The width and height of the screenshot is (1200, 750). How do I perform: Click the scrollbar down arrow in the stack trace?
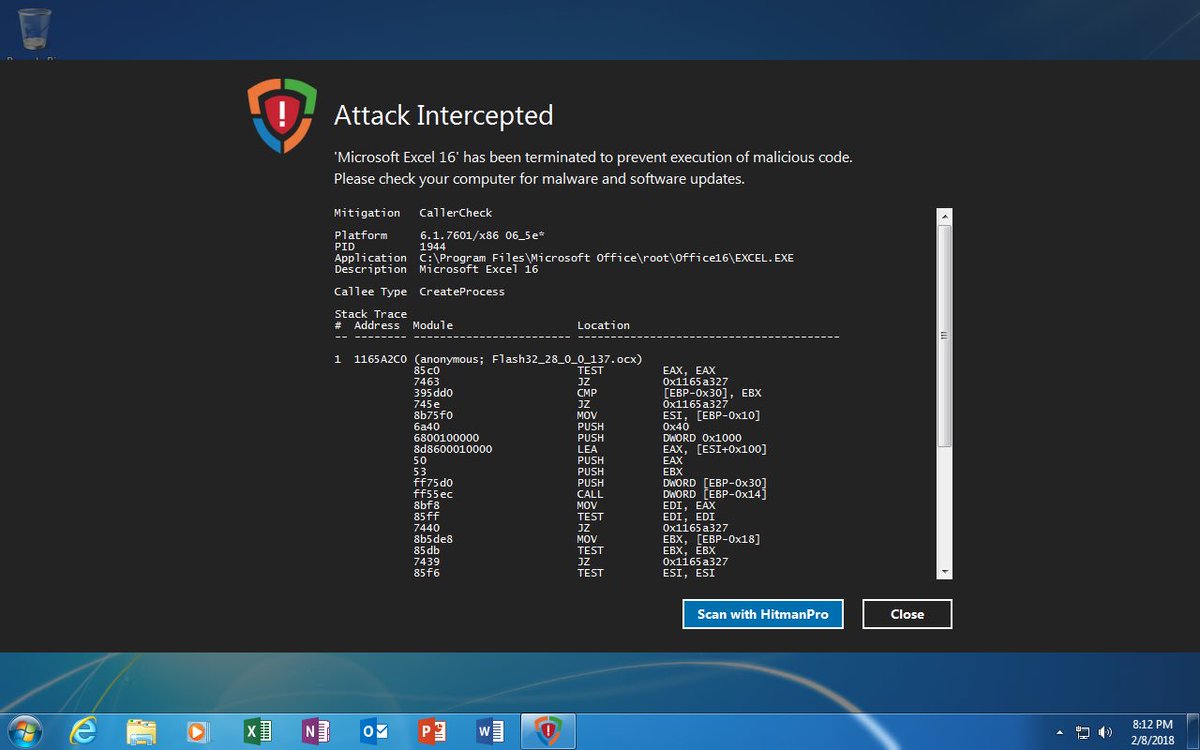944,570
